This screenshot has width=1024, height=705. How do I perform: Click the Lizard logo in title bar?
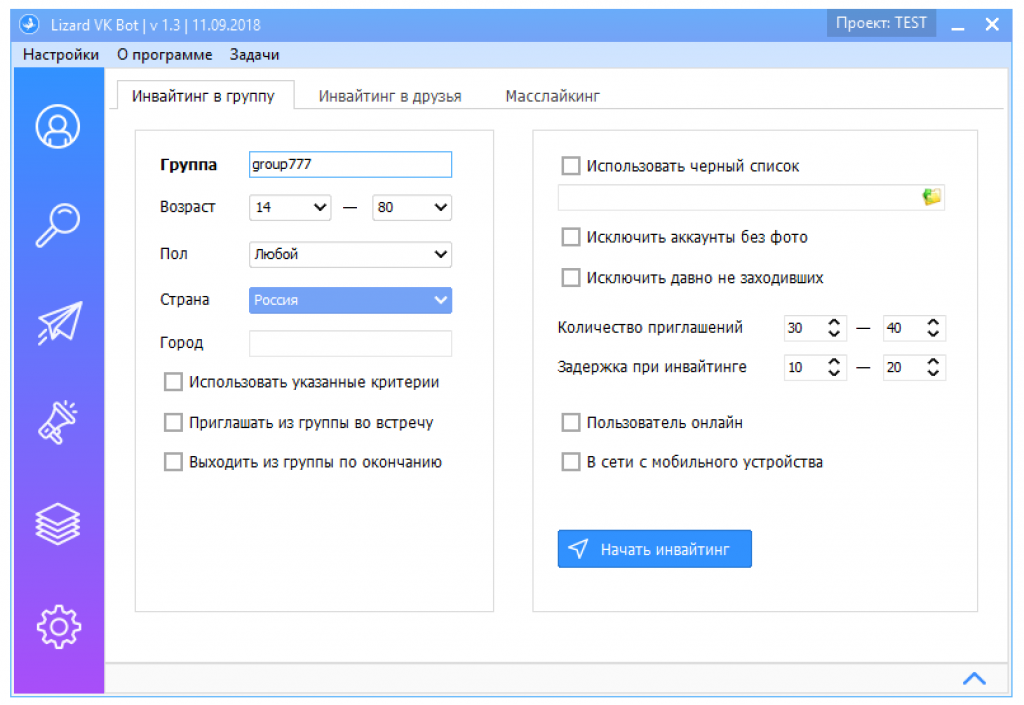point(29,25)
